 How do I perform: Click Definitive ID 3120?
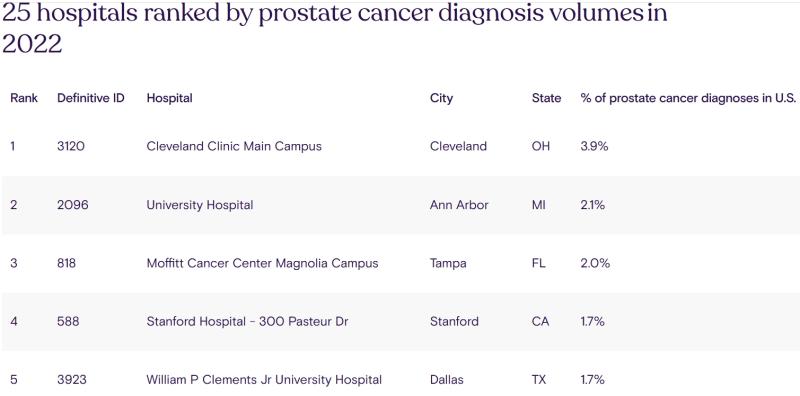point(71,146)
